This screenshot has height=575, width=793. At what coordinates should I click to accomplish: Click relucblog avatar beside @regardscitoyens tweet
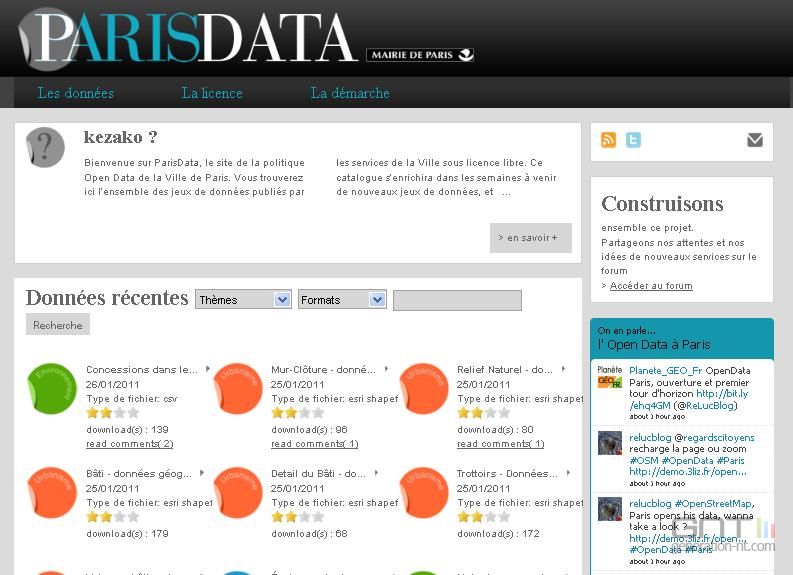click(610, 444)
